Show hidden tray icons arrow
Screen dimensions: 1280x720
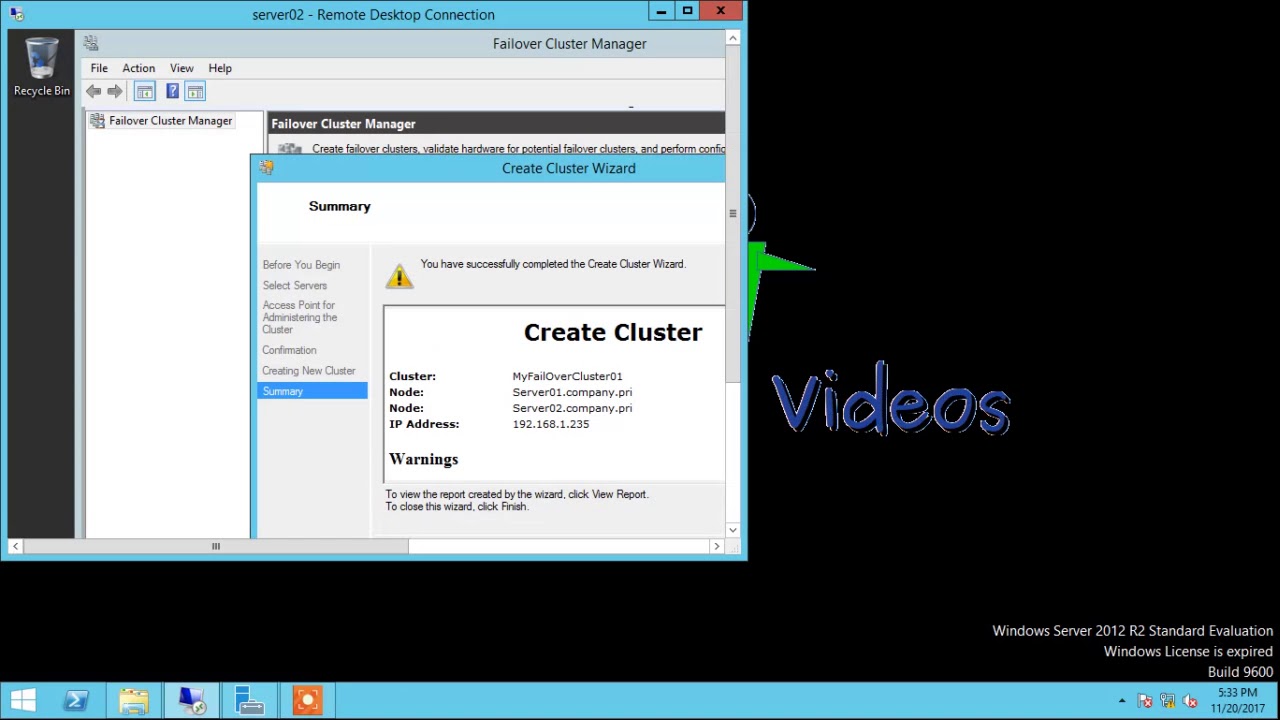1122,701
